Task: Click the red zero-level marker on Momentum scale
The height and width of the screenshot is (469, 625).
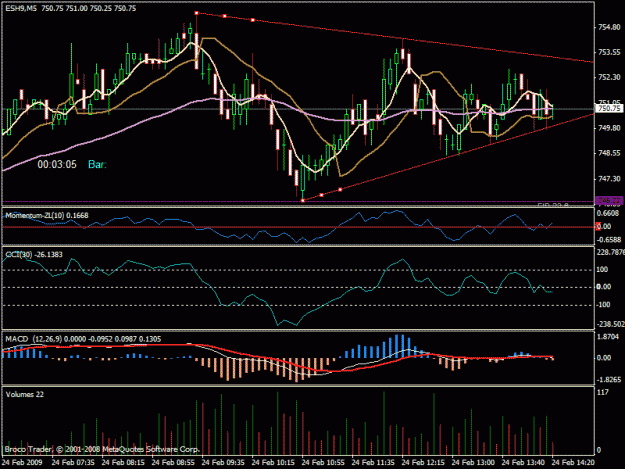Action: click(598, 227)
